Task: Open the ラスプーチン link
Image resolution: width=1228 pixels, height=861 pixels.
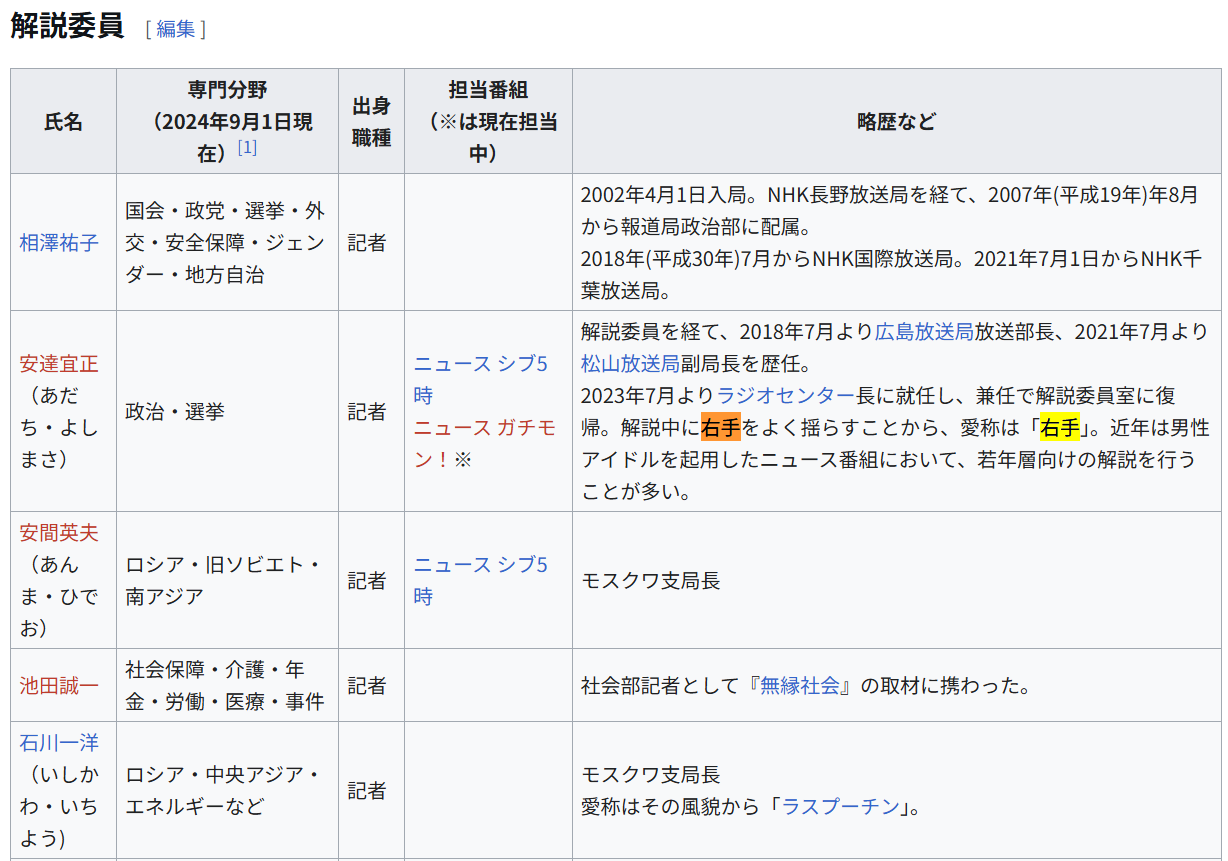Action: point(840,807)
